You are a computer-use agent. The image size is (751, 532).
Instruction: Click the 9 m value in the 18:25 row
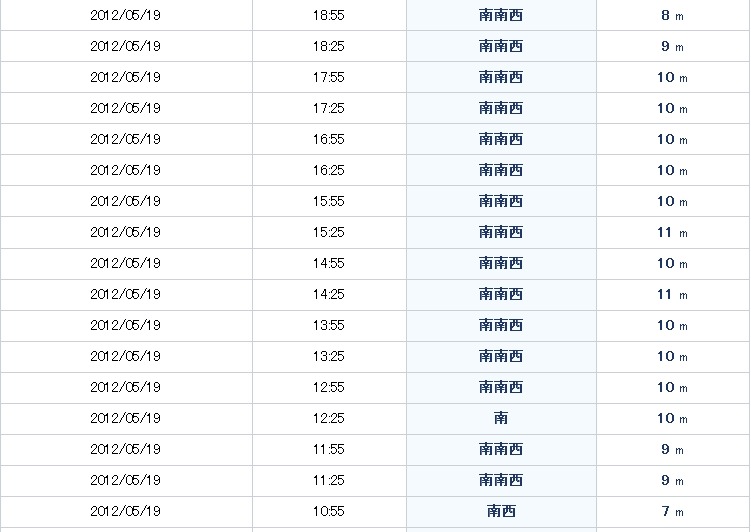(672, 46)
